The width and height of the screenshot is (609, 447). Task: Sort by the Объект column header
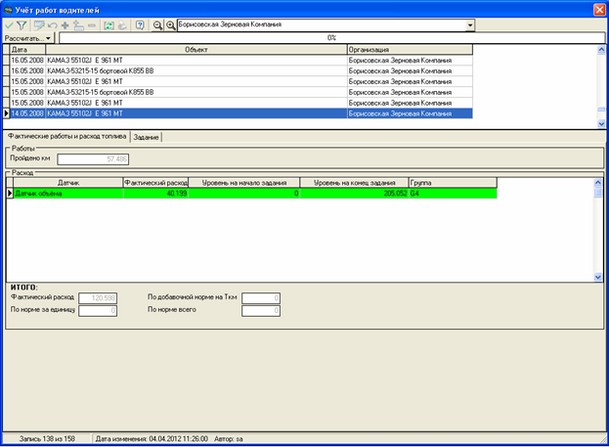point(195,48)
